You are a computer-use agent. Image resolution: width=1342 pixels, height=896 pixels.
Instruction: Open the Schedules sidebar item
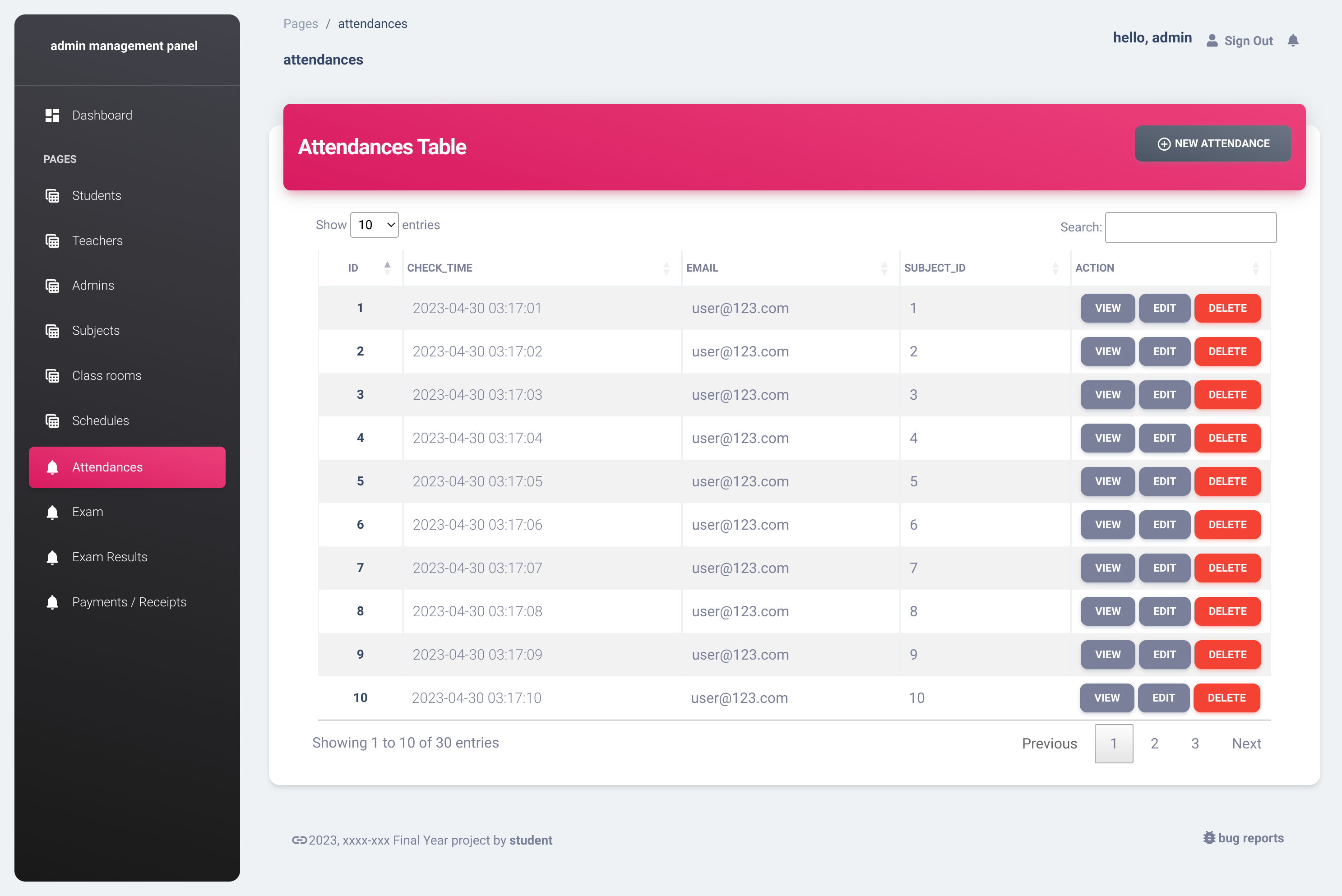click(100, 420)
